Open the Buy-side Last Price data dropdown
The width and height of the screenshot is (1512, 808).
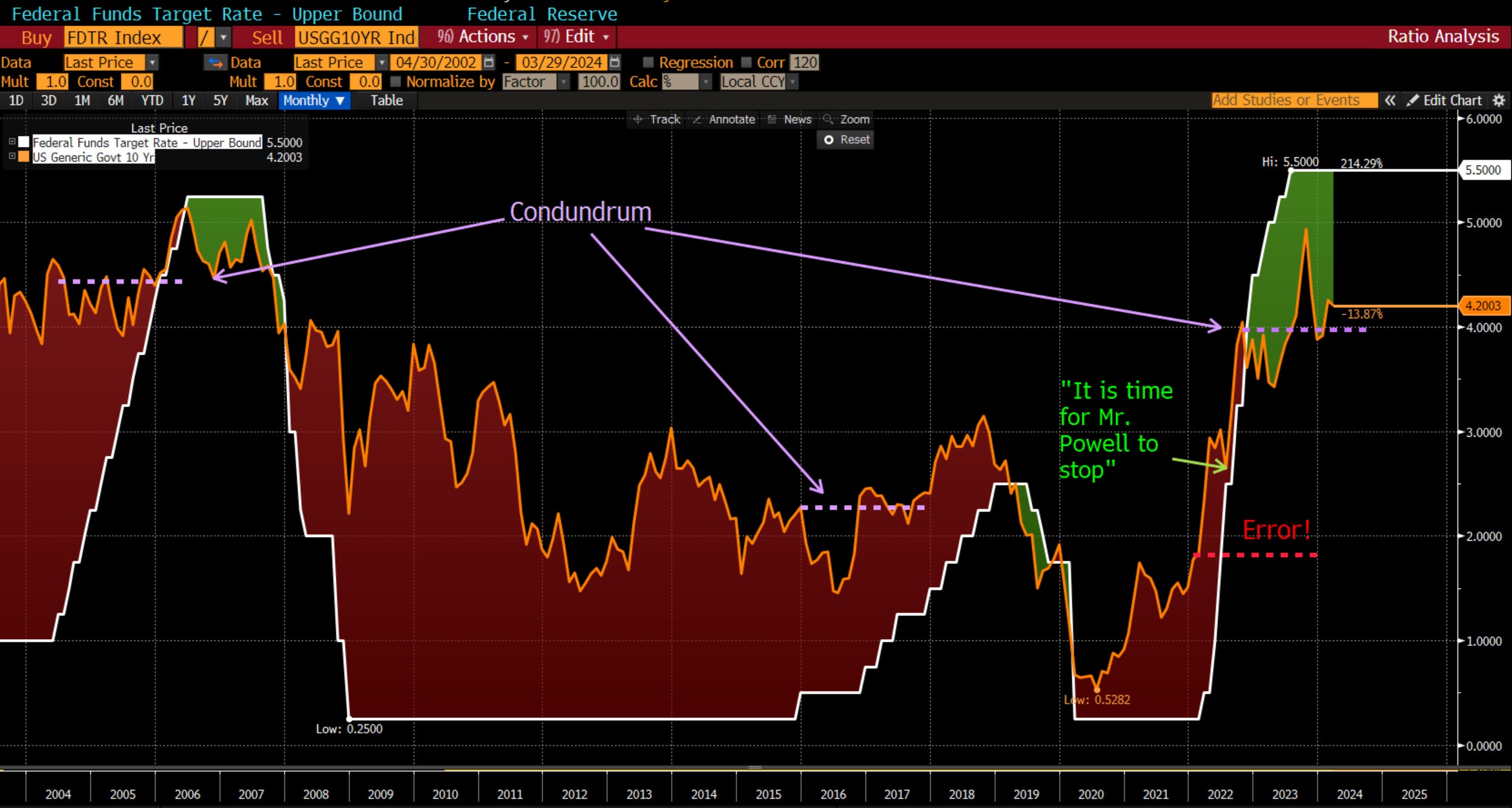tap(152, 63)
